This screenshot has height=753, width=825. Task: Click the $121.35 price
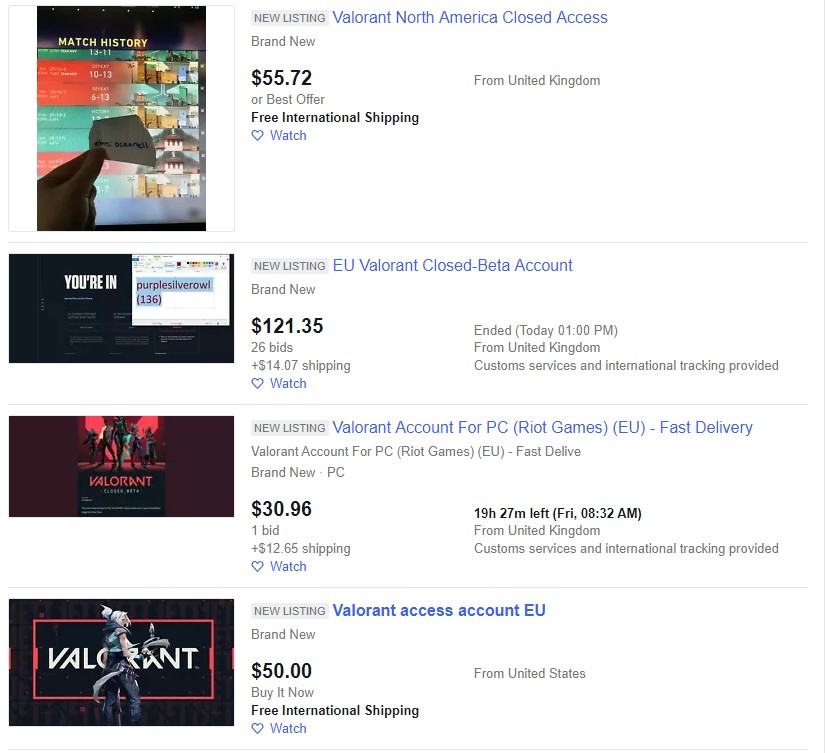pos(287,326)
